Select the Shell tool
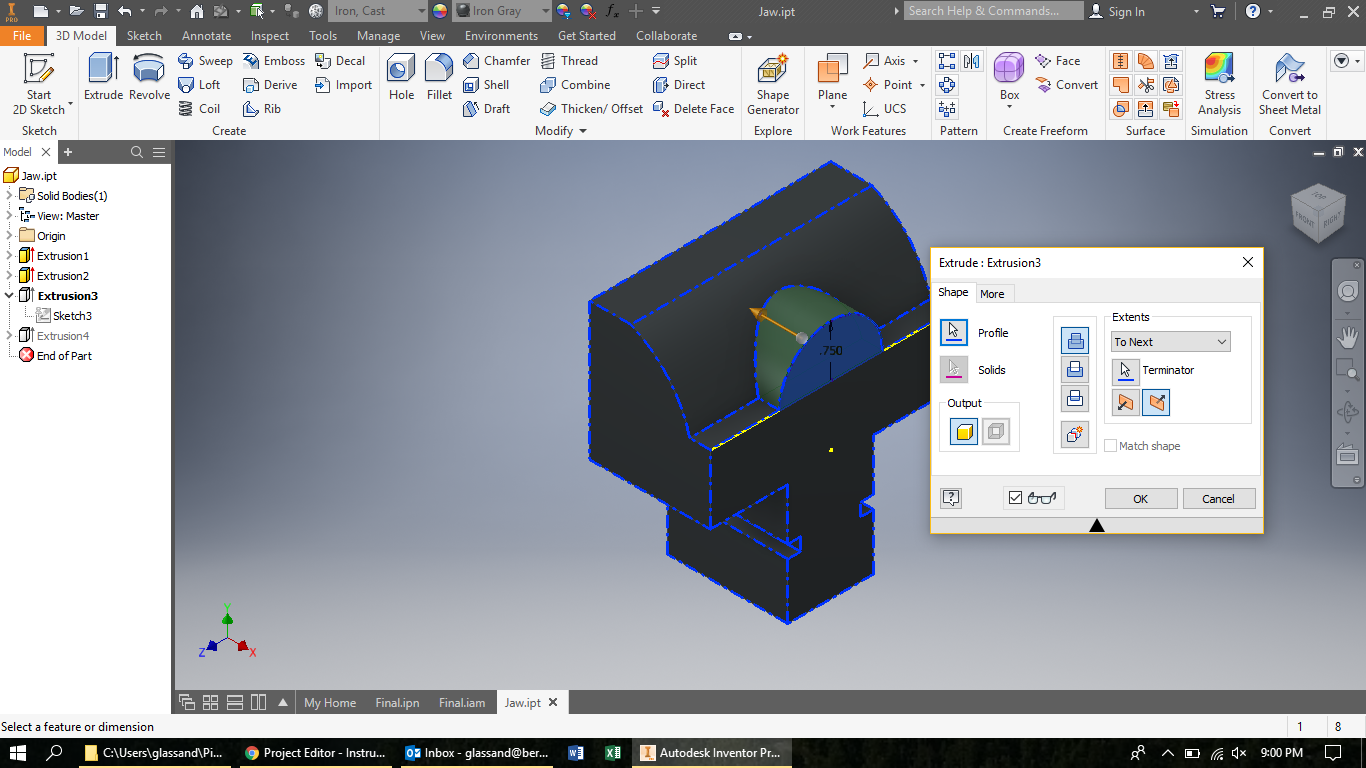Image resolution: width=1366 pixels, height=768 pixels. click(x=486, y=85)
